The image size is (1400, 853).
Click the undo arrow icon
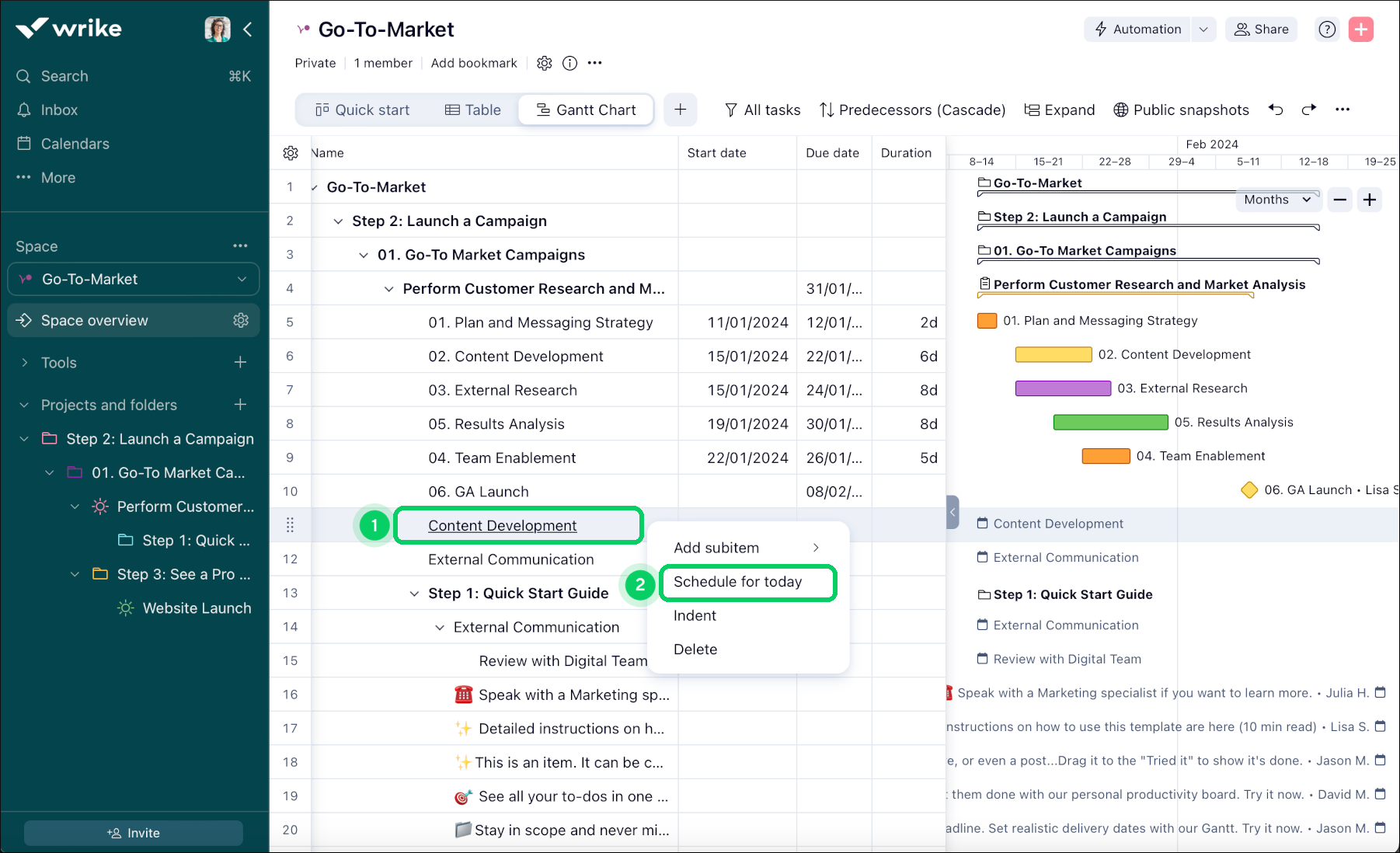[1276, 110]
